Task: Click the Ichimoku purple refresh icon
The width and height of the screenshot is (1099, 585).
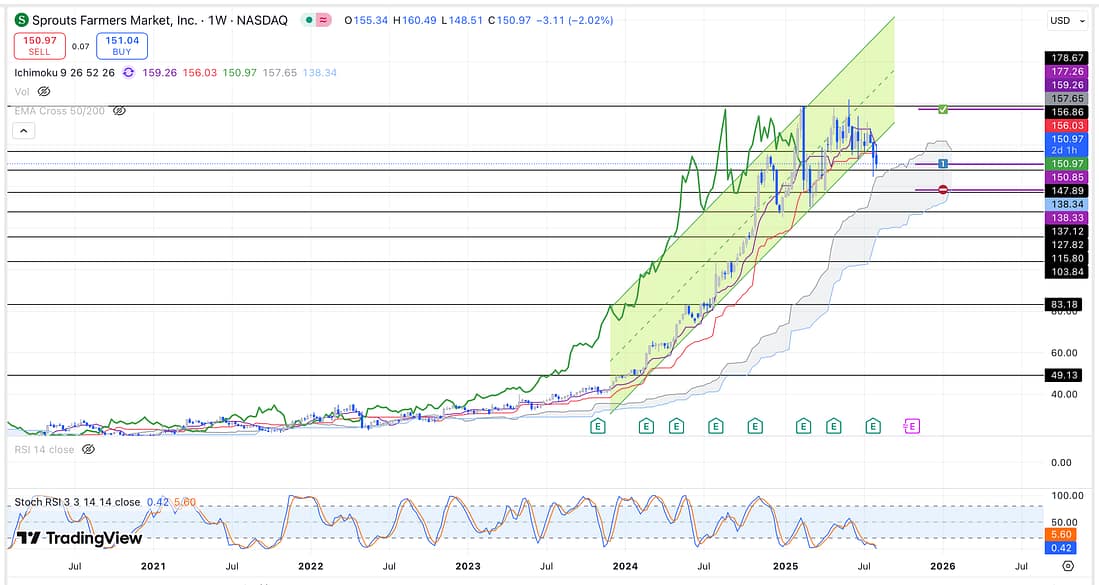Action: (x=128, y=72)
